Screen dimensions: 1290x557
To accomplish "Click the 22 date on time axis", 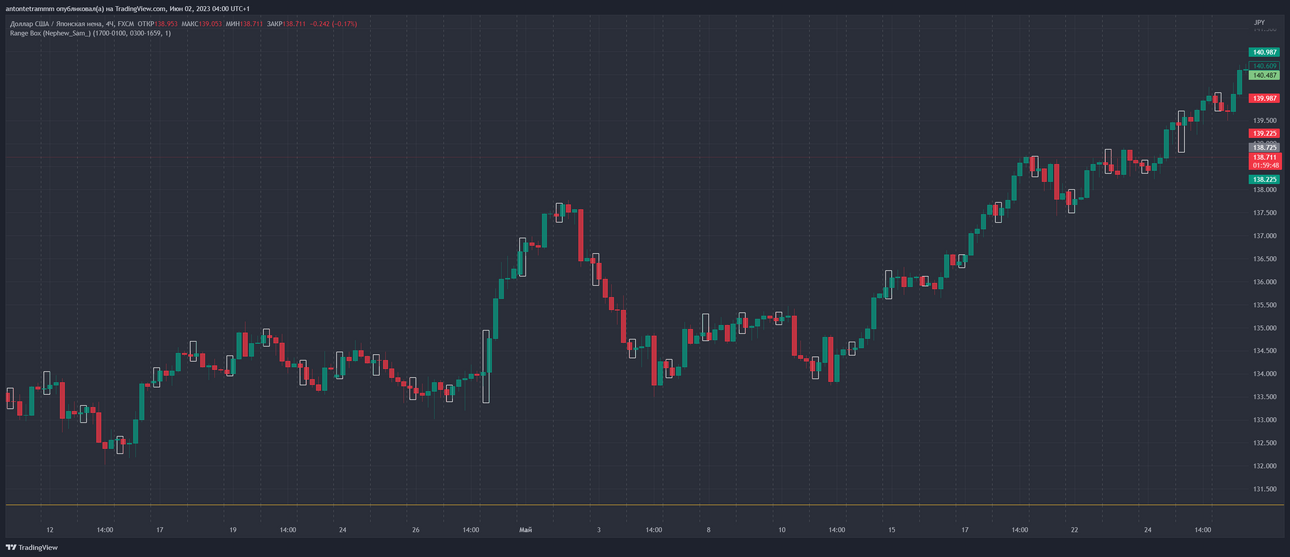I will (x=1075, y=530).
